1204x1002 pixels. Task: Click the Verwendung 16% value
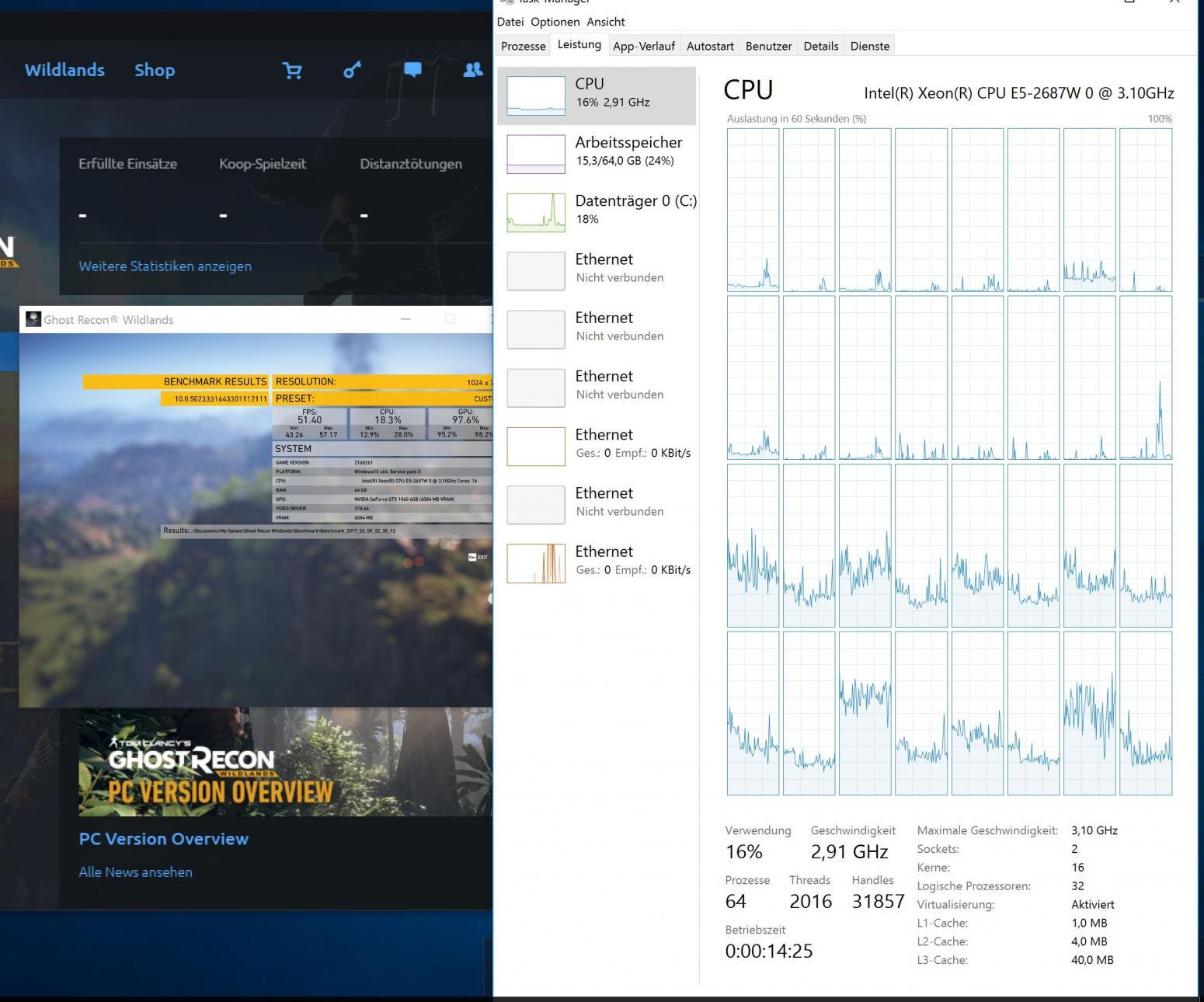tap(744, 852)
